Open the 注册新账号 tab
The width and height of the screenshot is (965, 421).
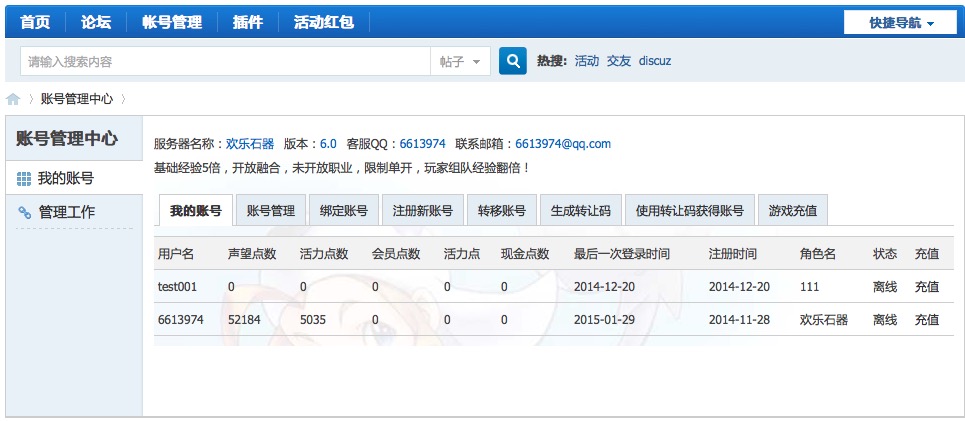coord(422,211)
